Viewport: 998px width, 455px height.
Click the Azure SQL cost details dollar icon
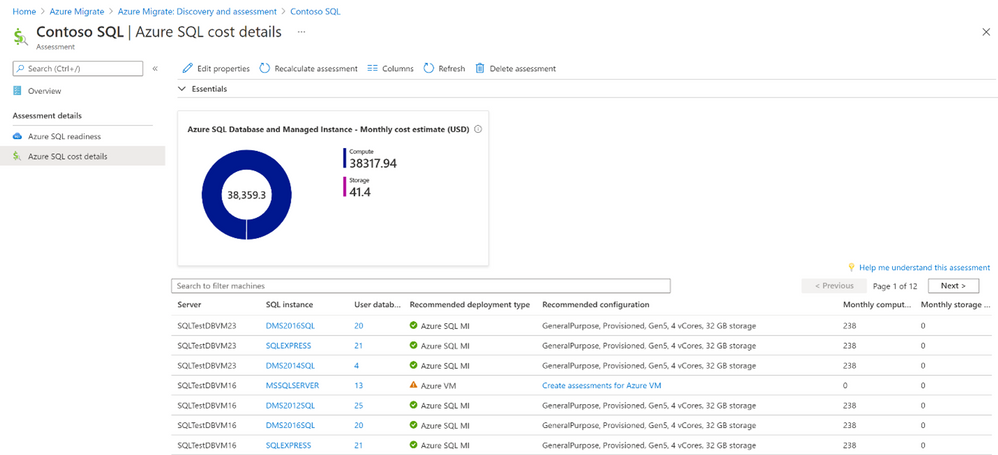click(x=18, y=157)
